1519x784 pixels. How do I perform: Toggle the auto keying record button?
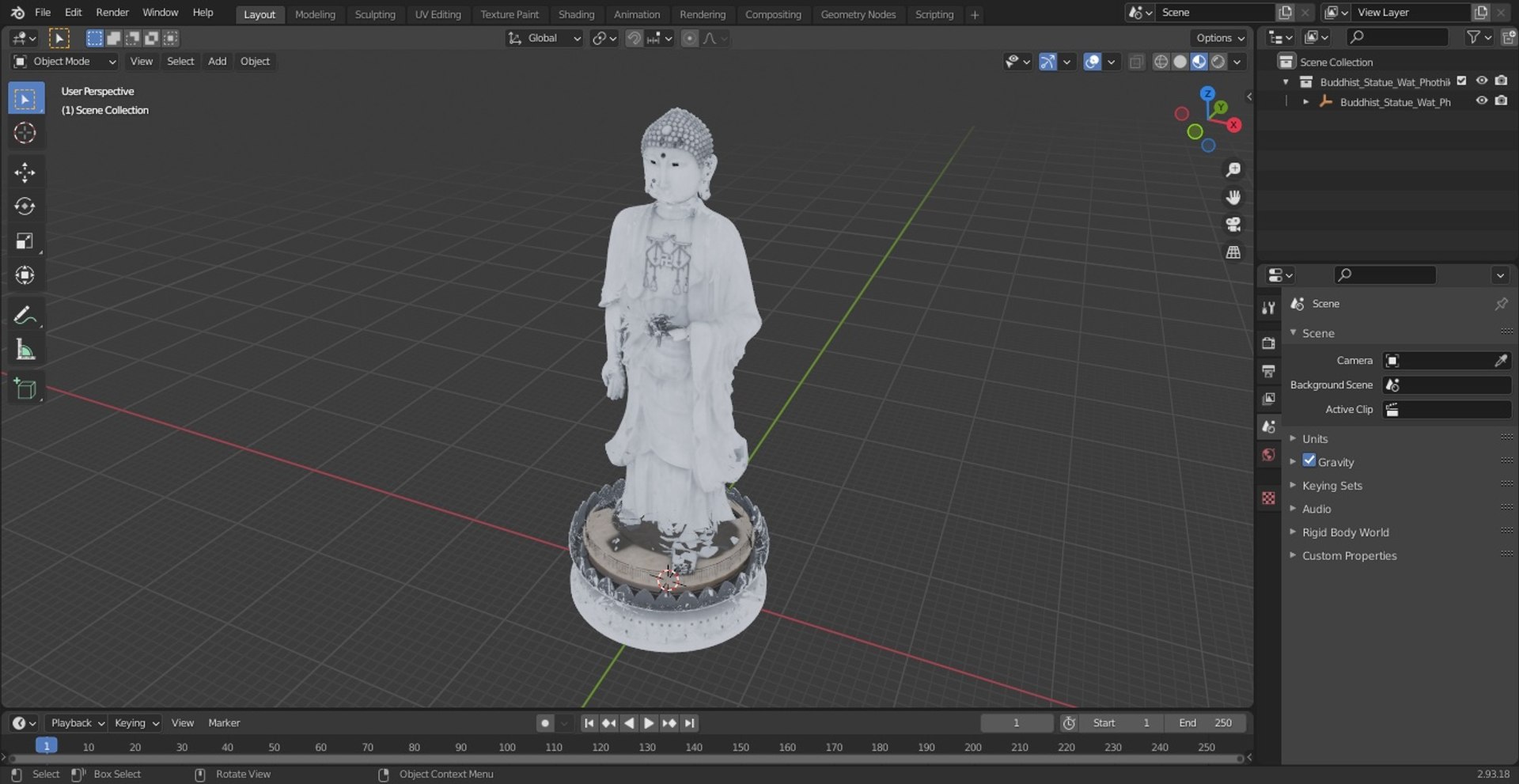coord(545,723)
